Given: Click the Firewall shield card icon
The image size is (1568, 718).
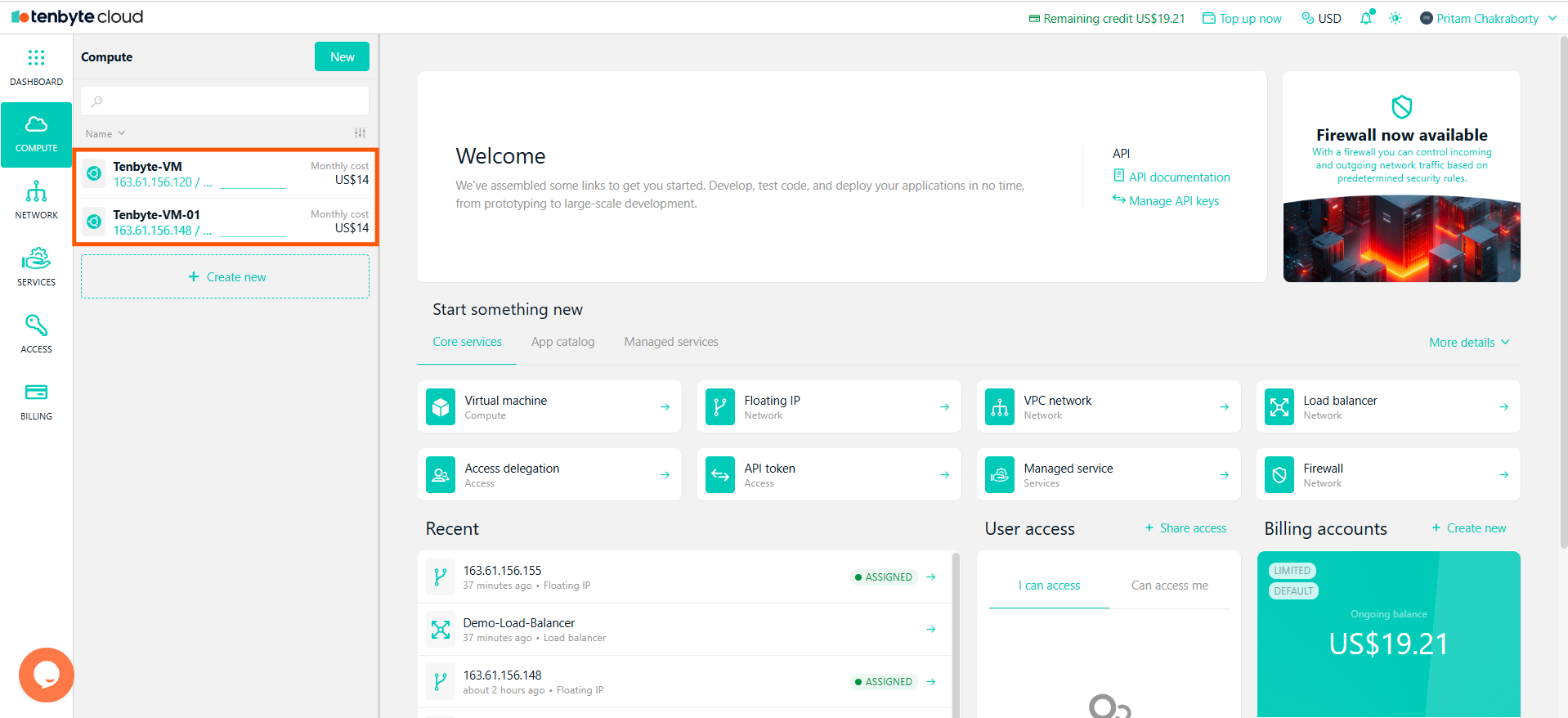Looking at the screenshot, I should [x=1279, y=474].
